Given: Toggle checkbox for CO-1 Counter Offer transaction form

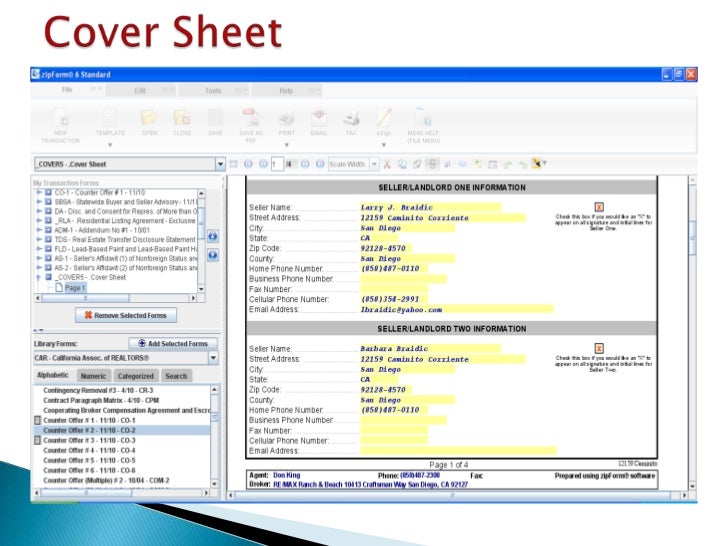Looking at the screenshot, I should [x=48, y=192].
